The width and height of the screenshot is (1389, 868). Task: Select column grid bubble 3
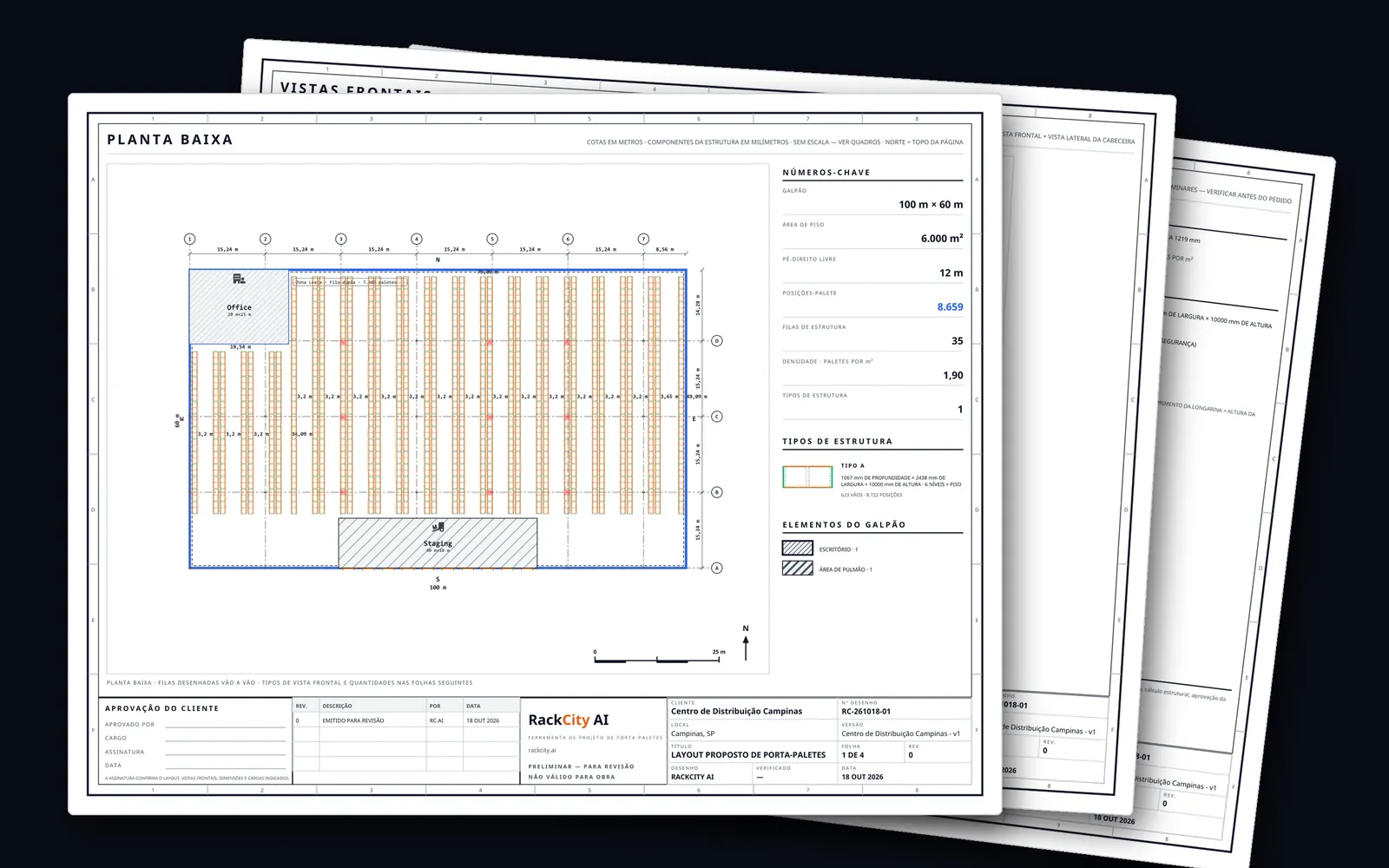pyautogui.click(x=341, y=239)
